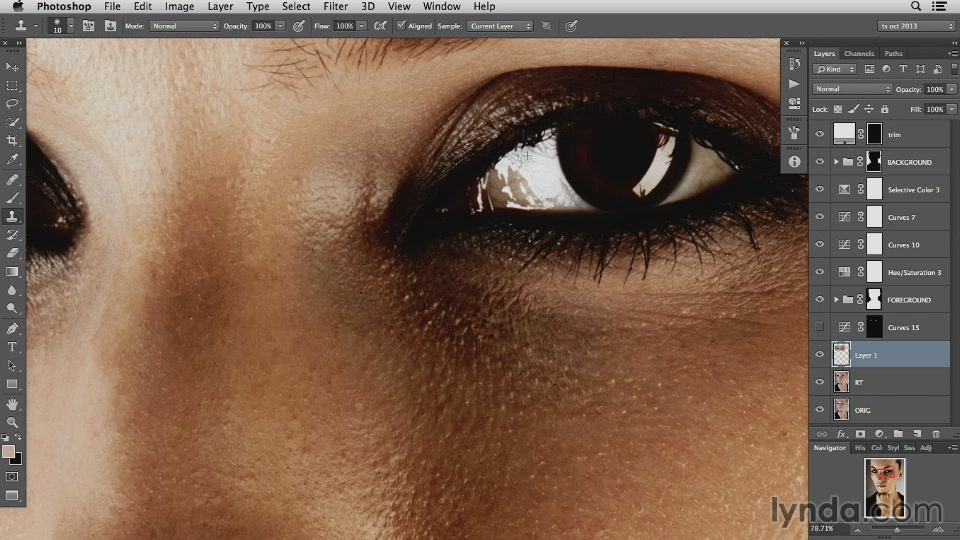Viewport: 960px width, 540px height.
Task: Expand the FOREGROUND layer group
Action: [836, 299]
